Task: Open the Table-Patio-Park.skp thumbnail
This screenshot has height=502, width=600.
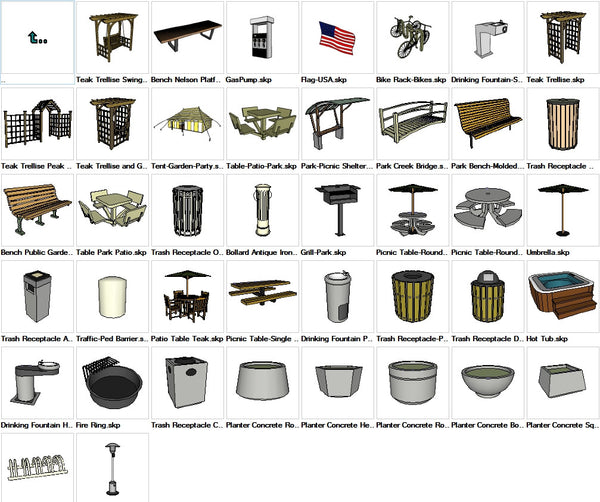Action: point(261,124)
